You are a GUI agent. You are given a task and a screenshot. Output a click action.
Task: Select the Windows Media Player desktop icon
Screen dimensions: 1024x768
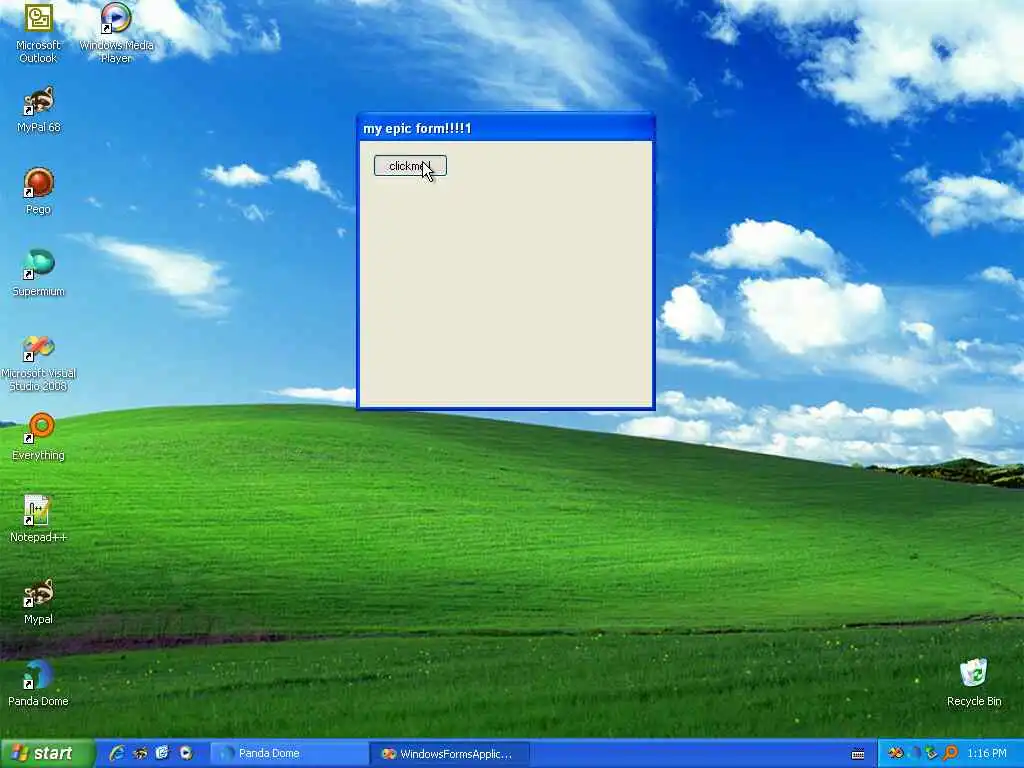click(116, 34)
